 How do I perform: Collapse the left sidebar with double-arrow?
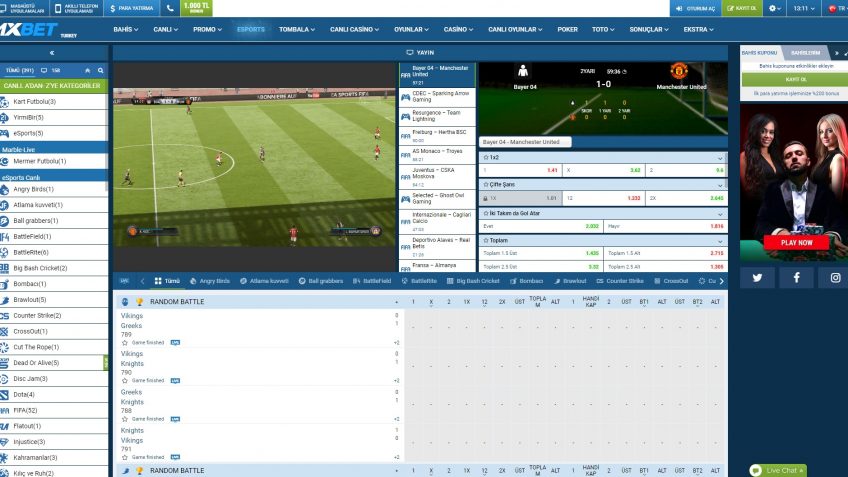[x=52, y=52]
